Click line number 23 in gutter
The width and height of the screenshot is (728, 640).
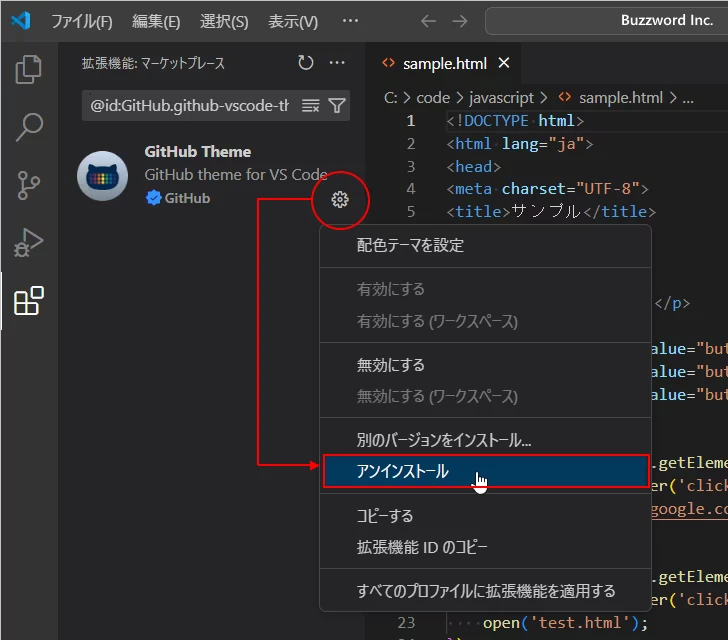coord(406,622)
